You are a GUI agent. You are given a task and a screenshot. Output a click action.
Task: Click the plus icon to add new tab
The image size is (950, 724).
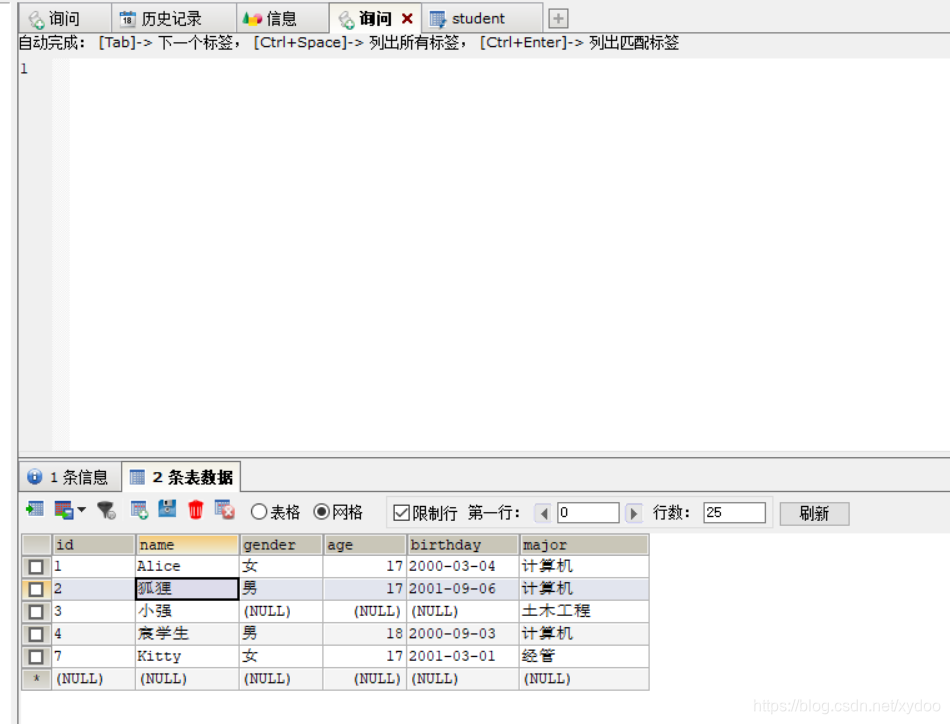coord(558,19)
